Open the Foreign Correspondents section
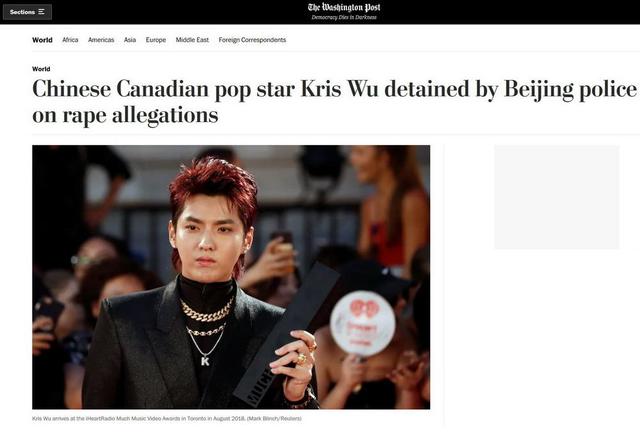This screenshot has width=640, height=433. tap(252, 40)
